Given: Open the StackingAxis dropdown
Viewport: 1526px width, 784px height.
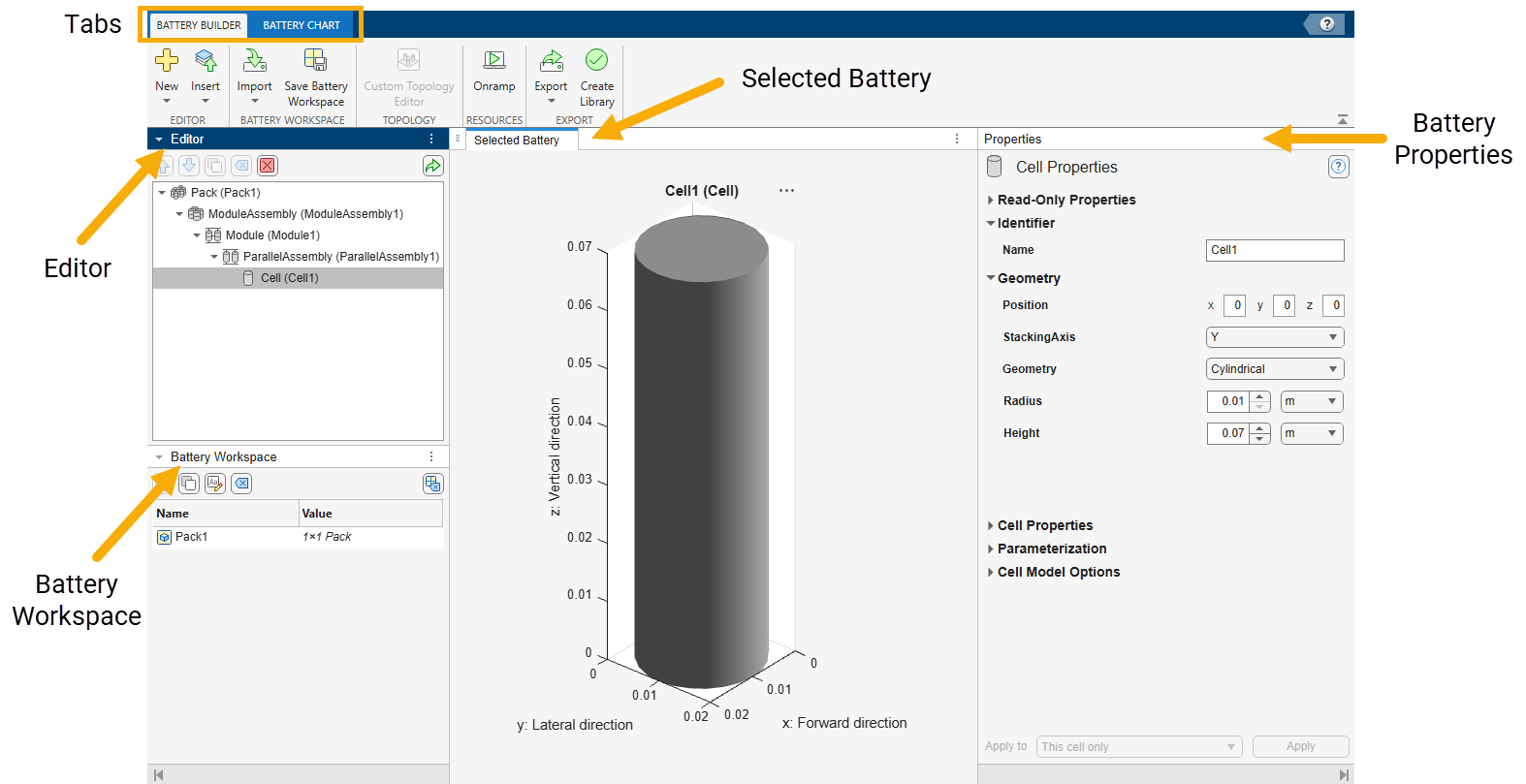Looking at the screenshot, I should pos(1275,337).
